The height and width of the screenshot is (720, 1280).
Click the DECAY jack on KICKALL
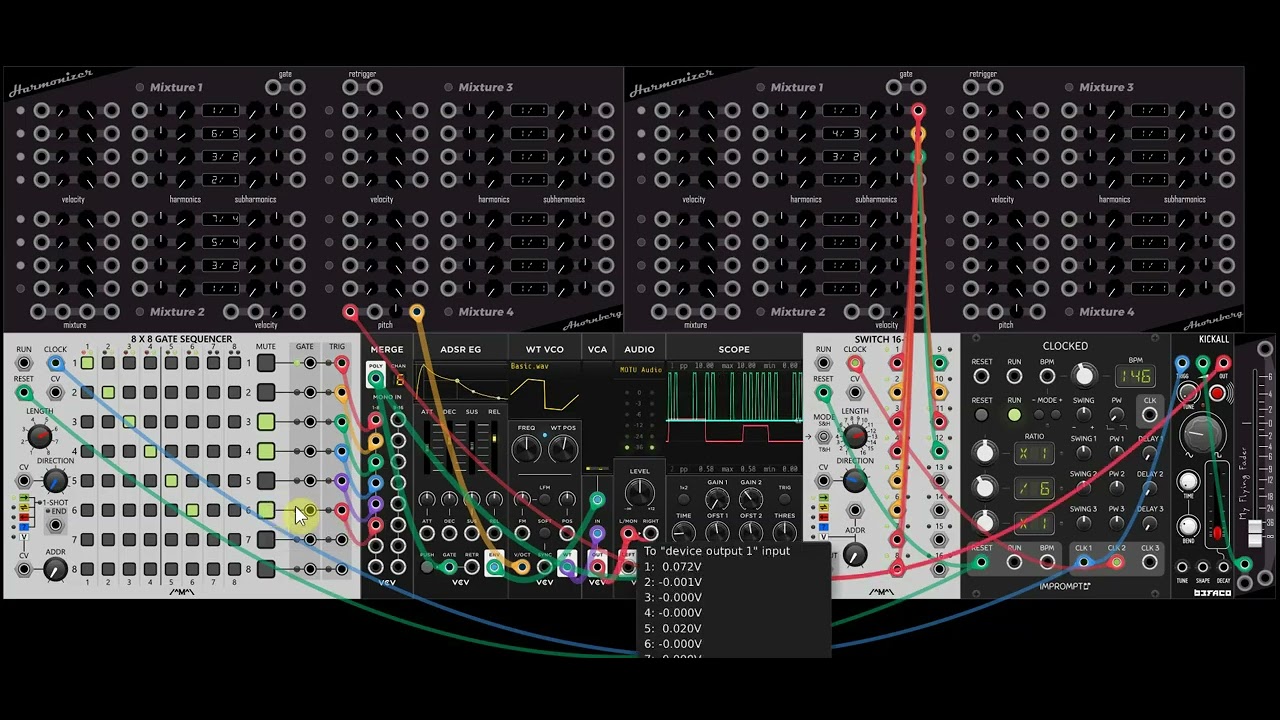point(1224,568)
